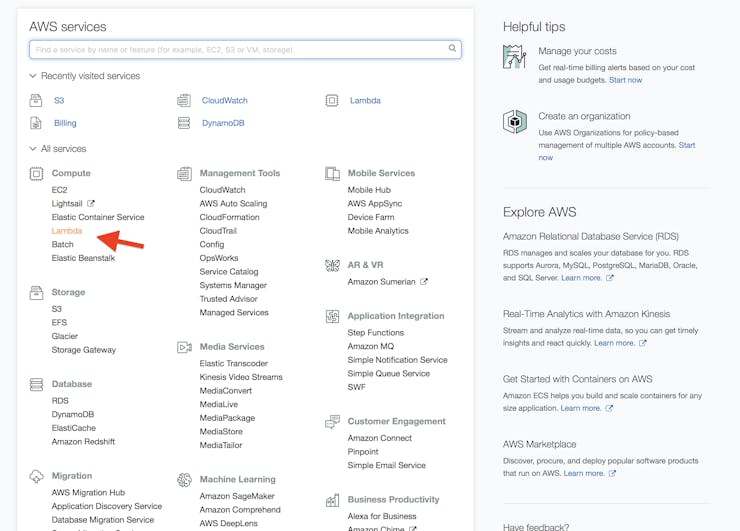This screenshot has width=740, height=531.
Task: Click the Lightsail external link icon
Action: [x=91, y=203]
